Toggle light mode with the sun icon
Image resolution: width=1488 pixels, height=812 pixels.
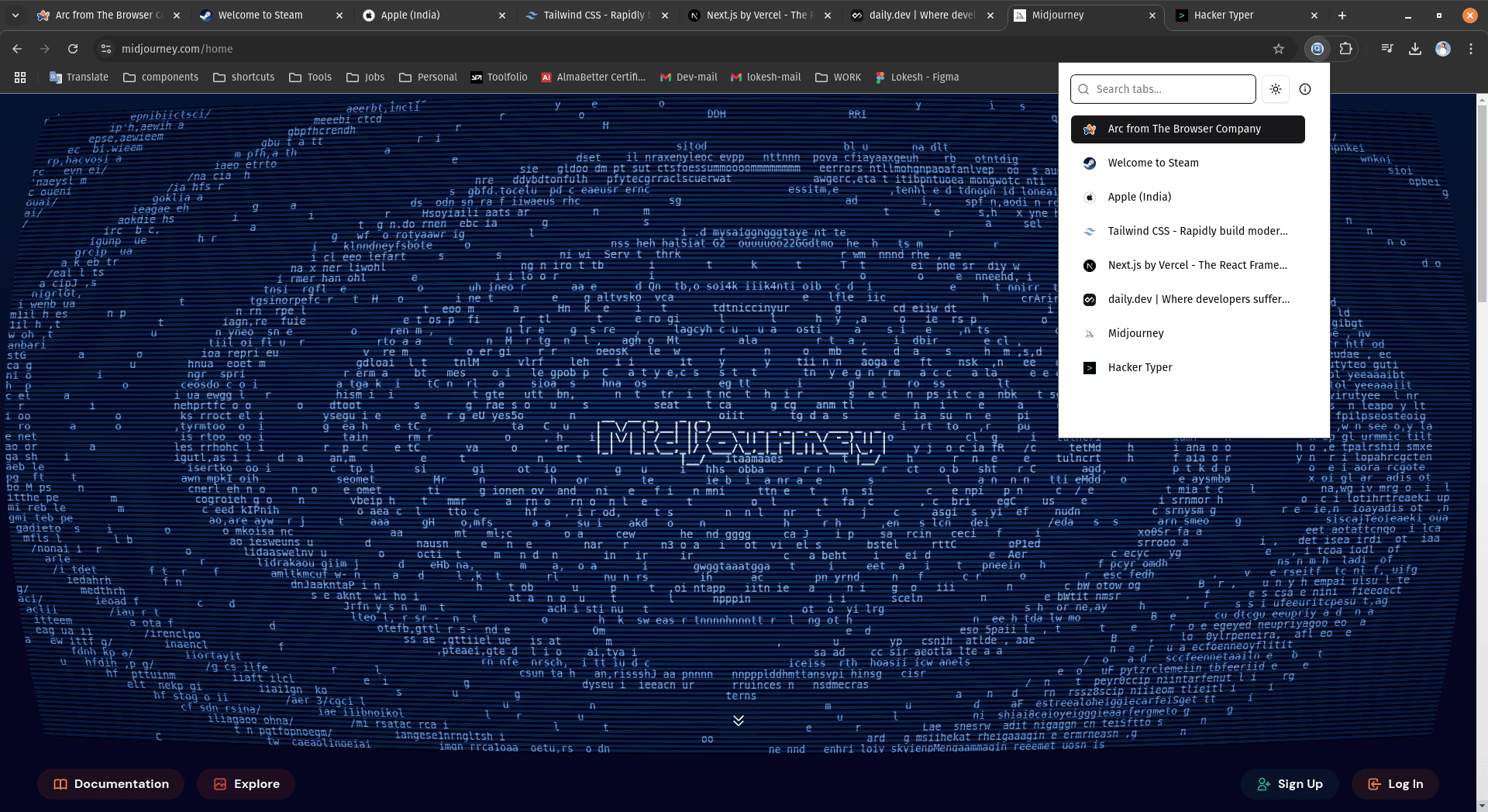(x=1275, y=88)
